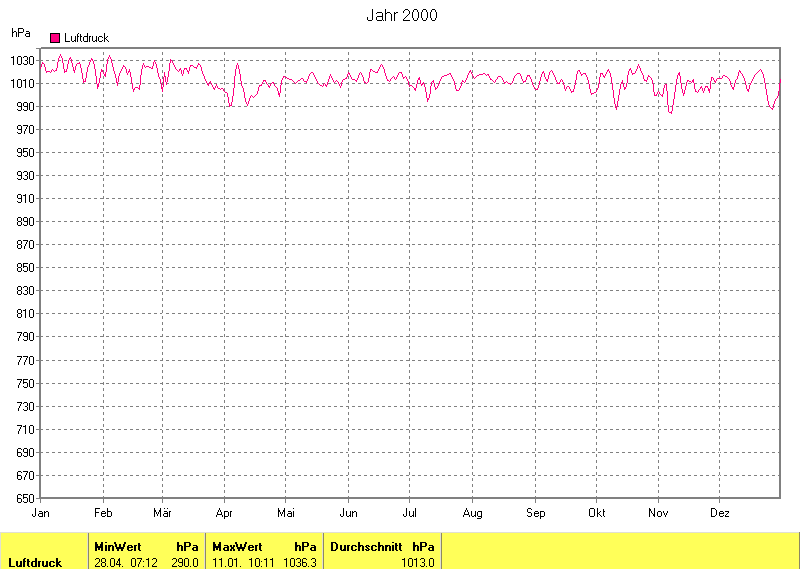The image size is (800, 569).
Task: Click the maximum value 1036.3 cell
Action: point(299,562)
